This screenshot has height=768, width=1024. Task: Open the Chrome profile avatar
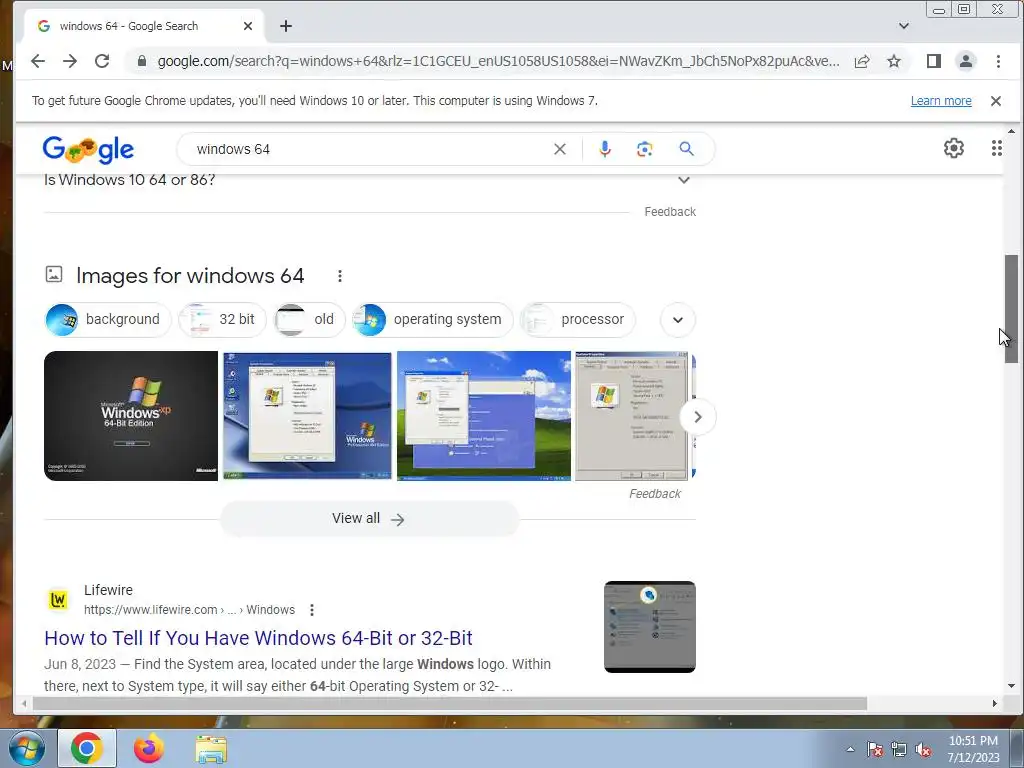click(965, 61)
